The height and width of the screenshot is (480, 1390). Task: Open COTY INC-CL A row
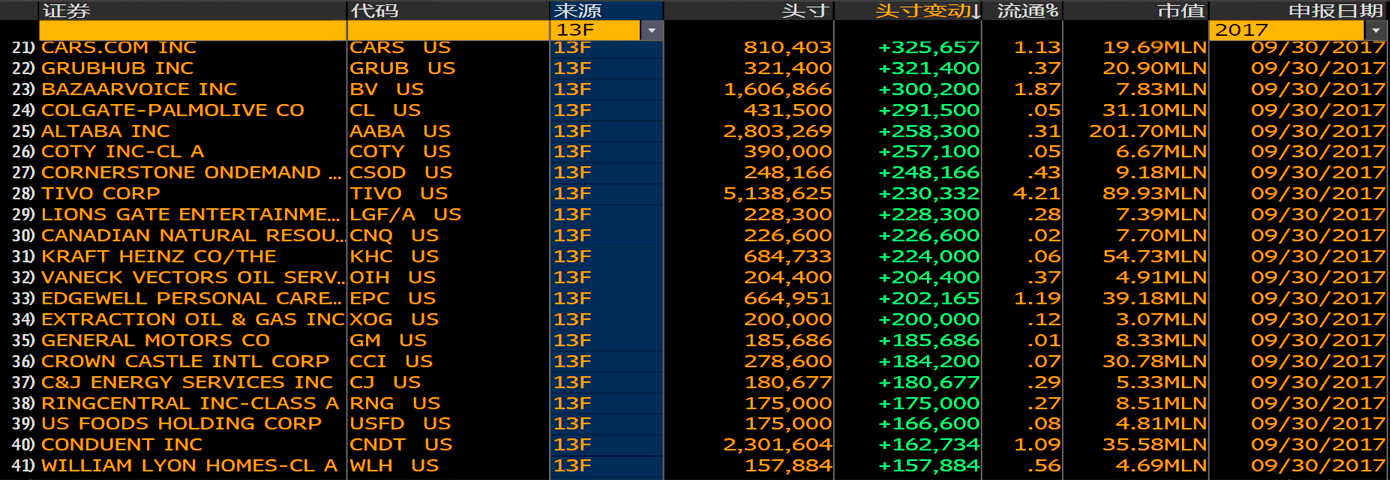(695, 151)
